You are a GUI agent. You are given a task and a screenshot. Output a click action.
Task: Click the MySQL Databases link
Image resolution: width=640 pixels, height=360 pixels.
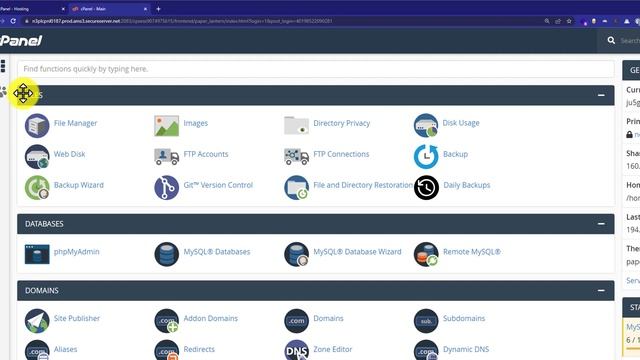[217, 251]
